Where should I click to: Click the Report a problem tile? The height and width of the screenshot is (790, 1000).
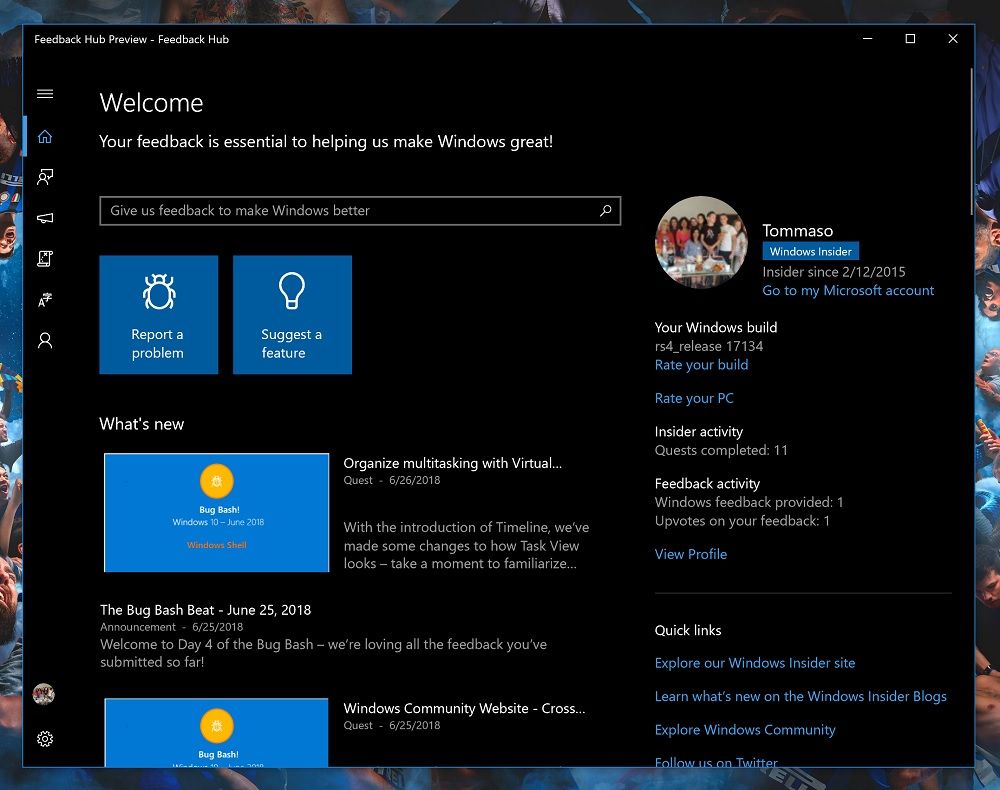pyautogui.click(x=159, y=314)
